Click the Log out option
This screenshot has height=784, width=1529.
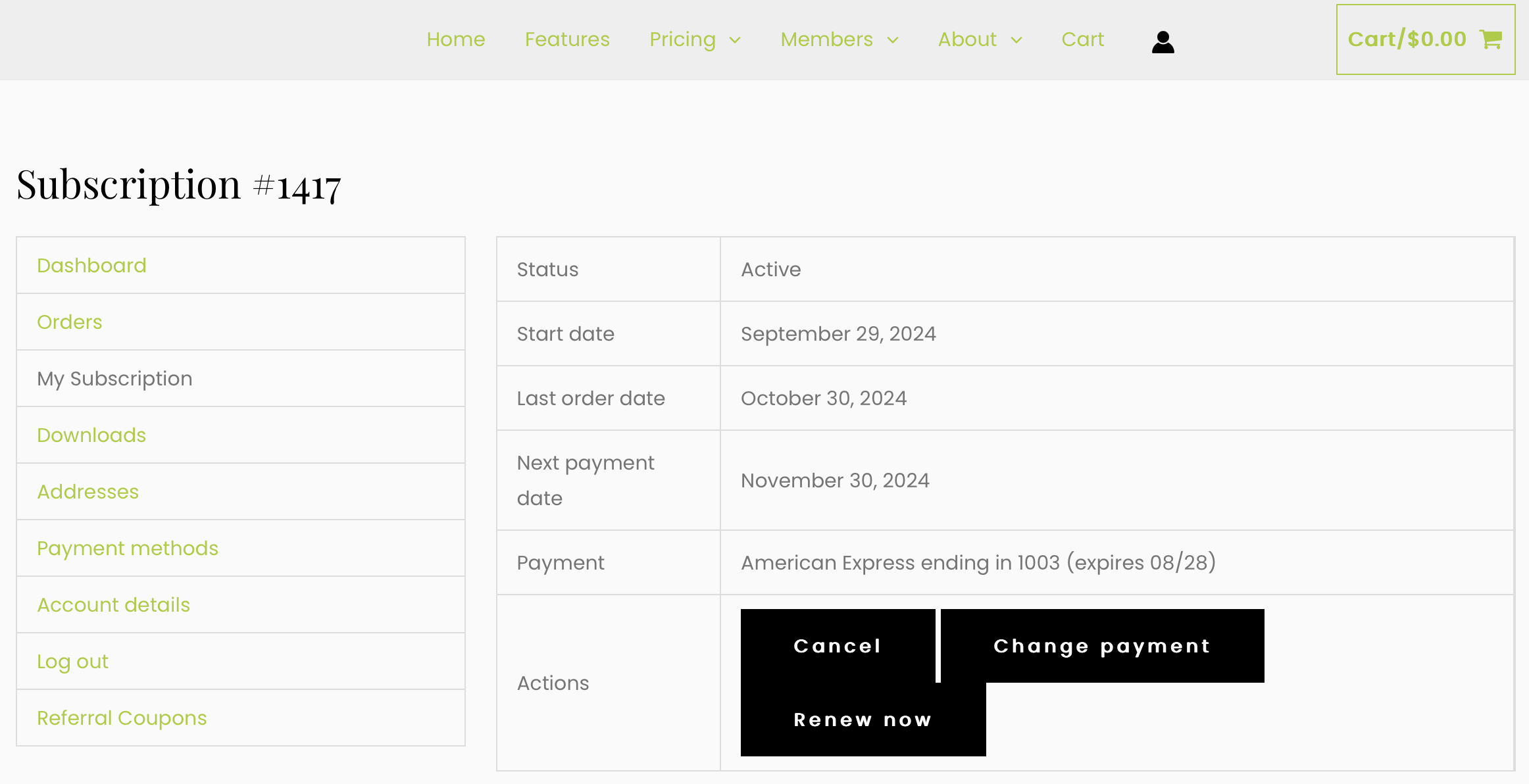click(x=73, y=661)
